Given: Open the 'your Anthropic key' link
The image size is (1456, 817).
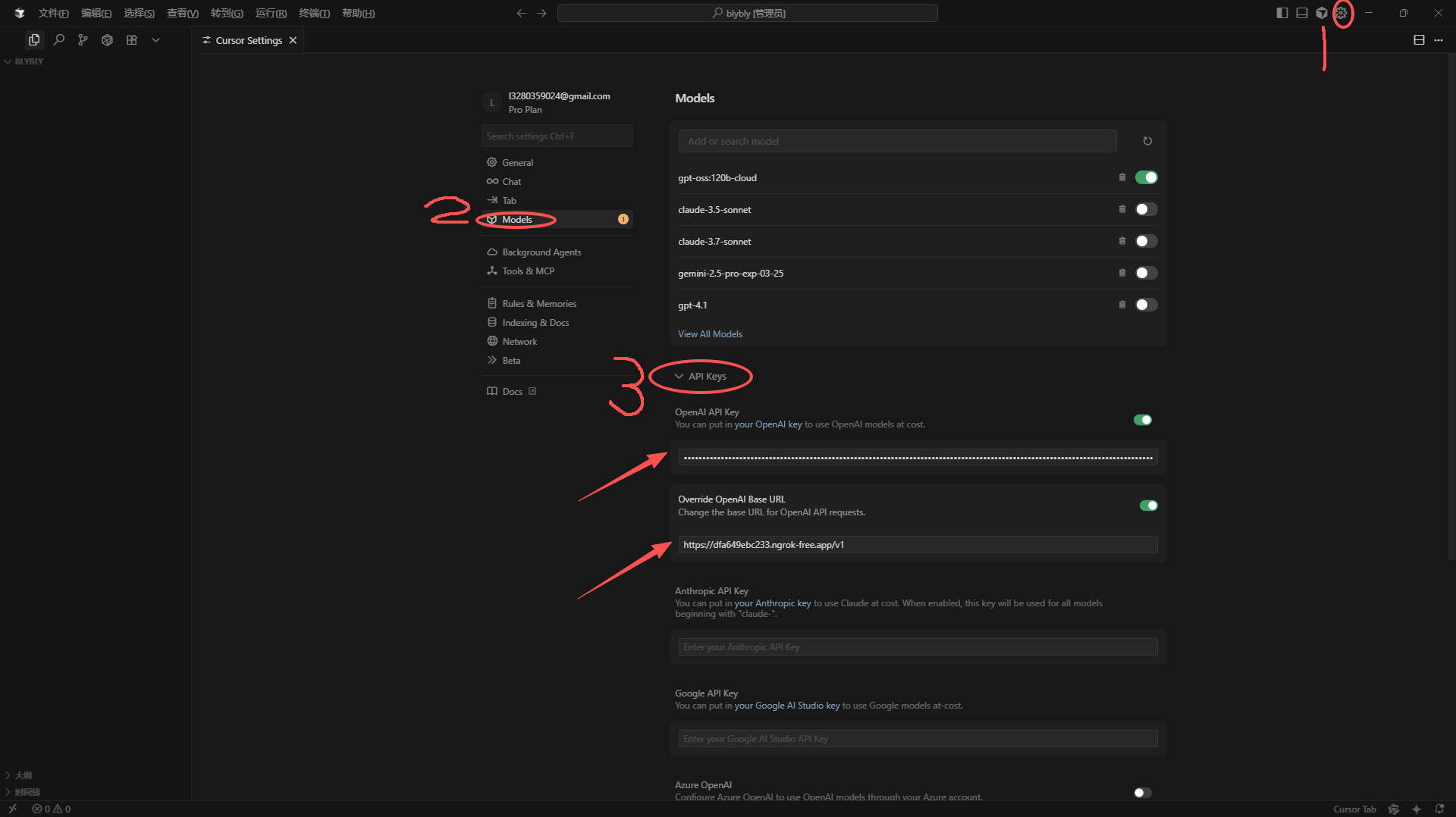Looking at the screenshot, I should pyautogui.click(x=772, y=603).
